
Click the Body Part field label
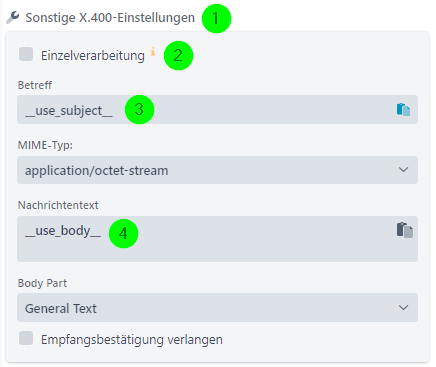click(42, 283)
